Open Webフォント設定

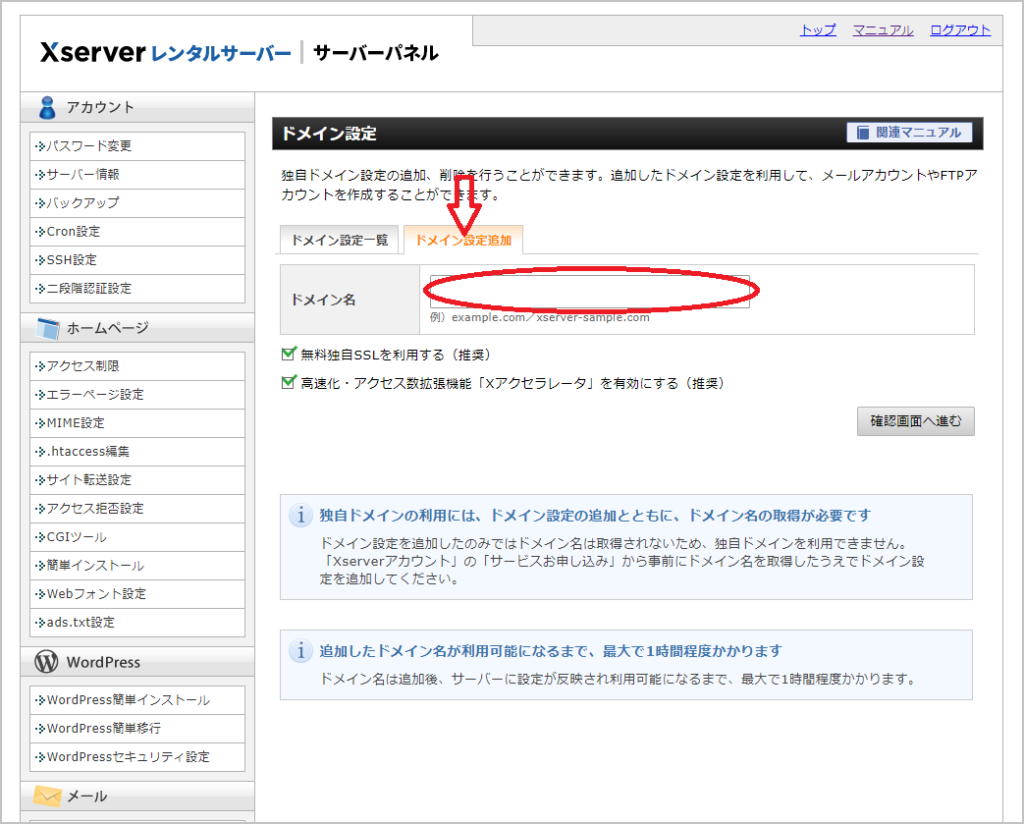tap(137, 594)
